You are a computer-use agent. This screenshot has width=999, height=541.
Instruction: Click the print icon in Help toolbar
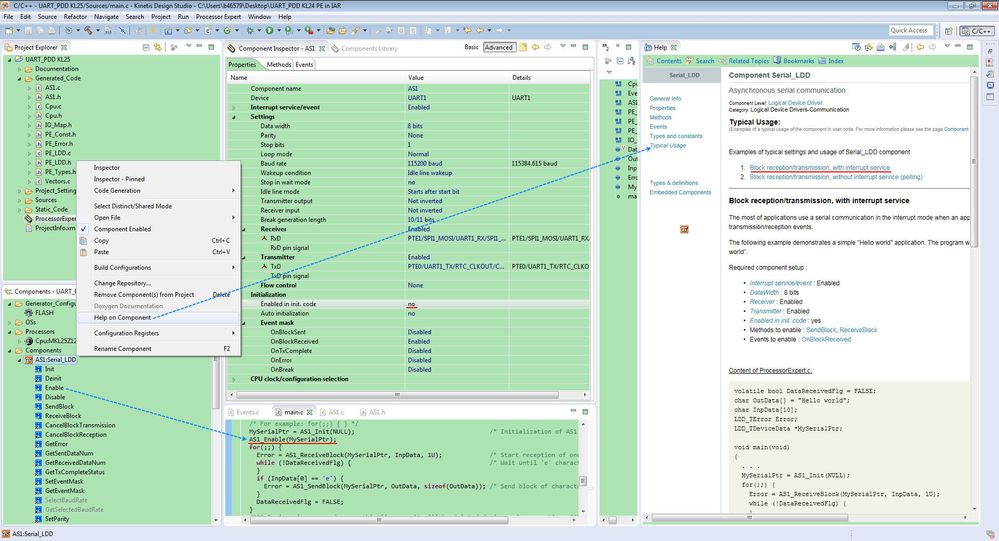click(880, 47)
